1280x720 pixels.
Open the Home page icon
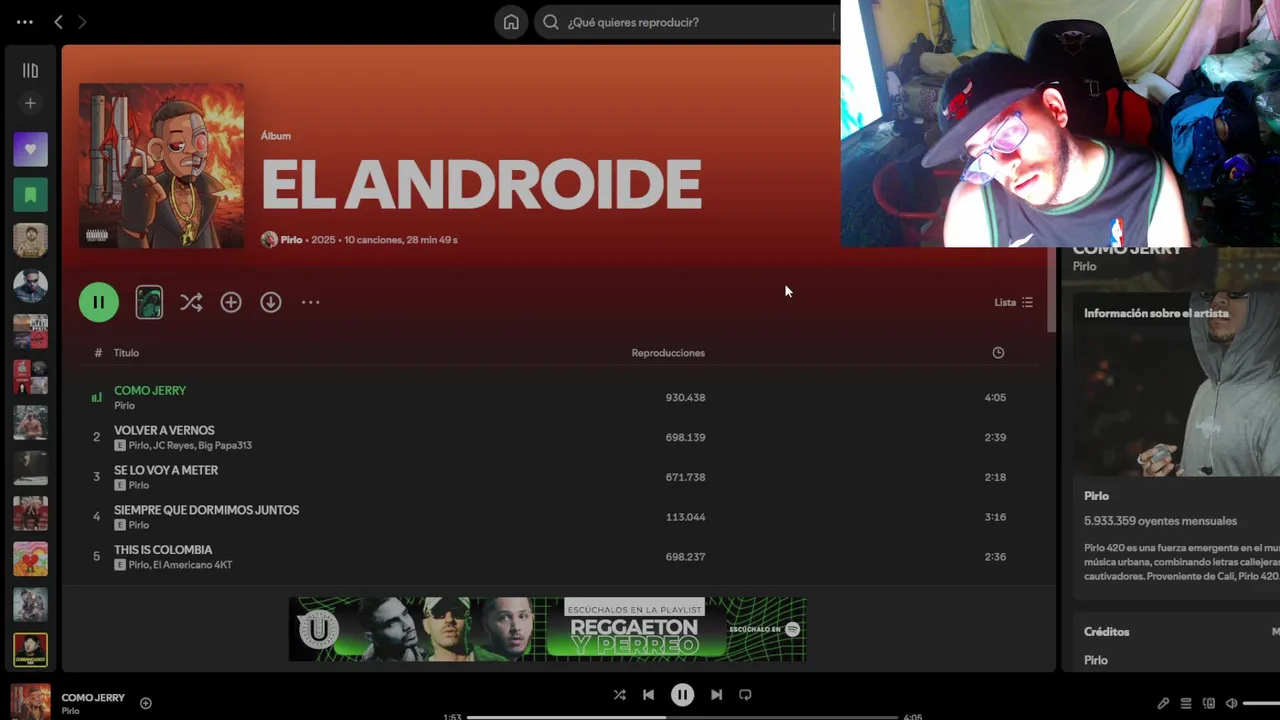[x=511, y=22]
